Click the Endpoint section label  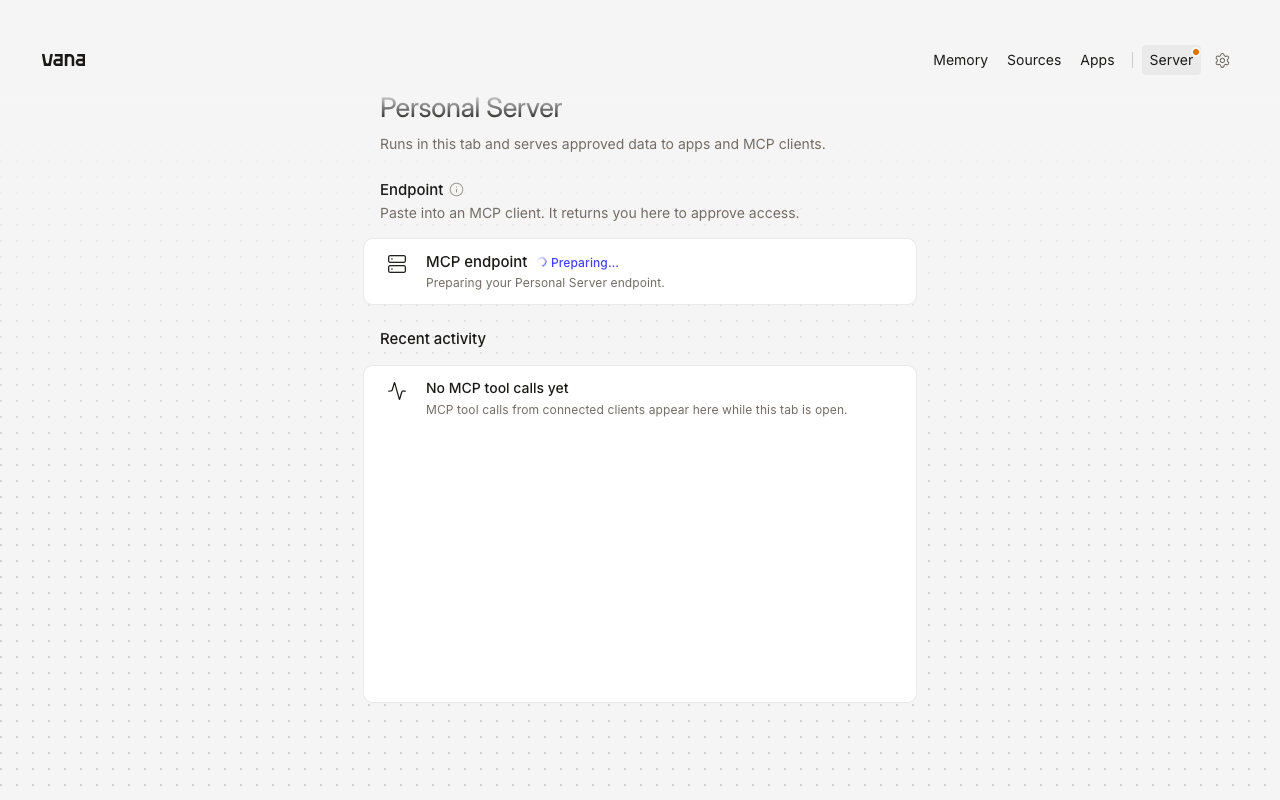tap(411, 190)
